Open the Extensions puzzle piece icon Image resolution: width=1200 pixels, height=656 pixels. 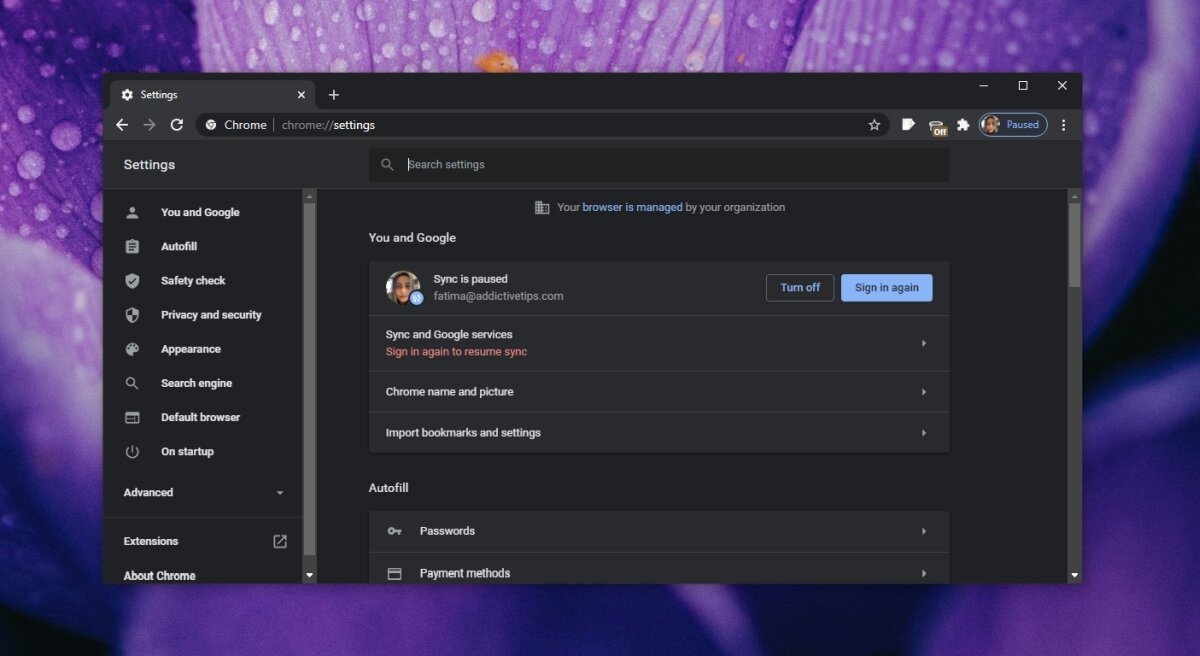963,125
